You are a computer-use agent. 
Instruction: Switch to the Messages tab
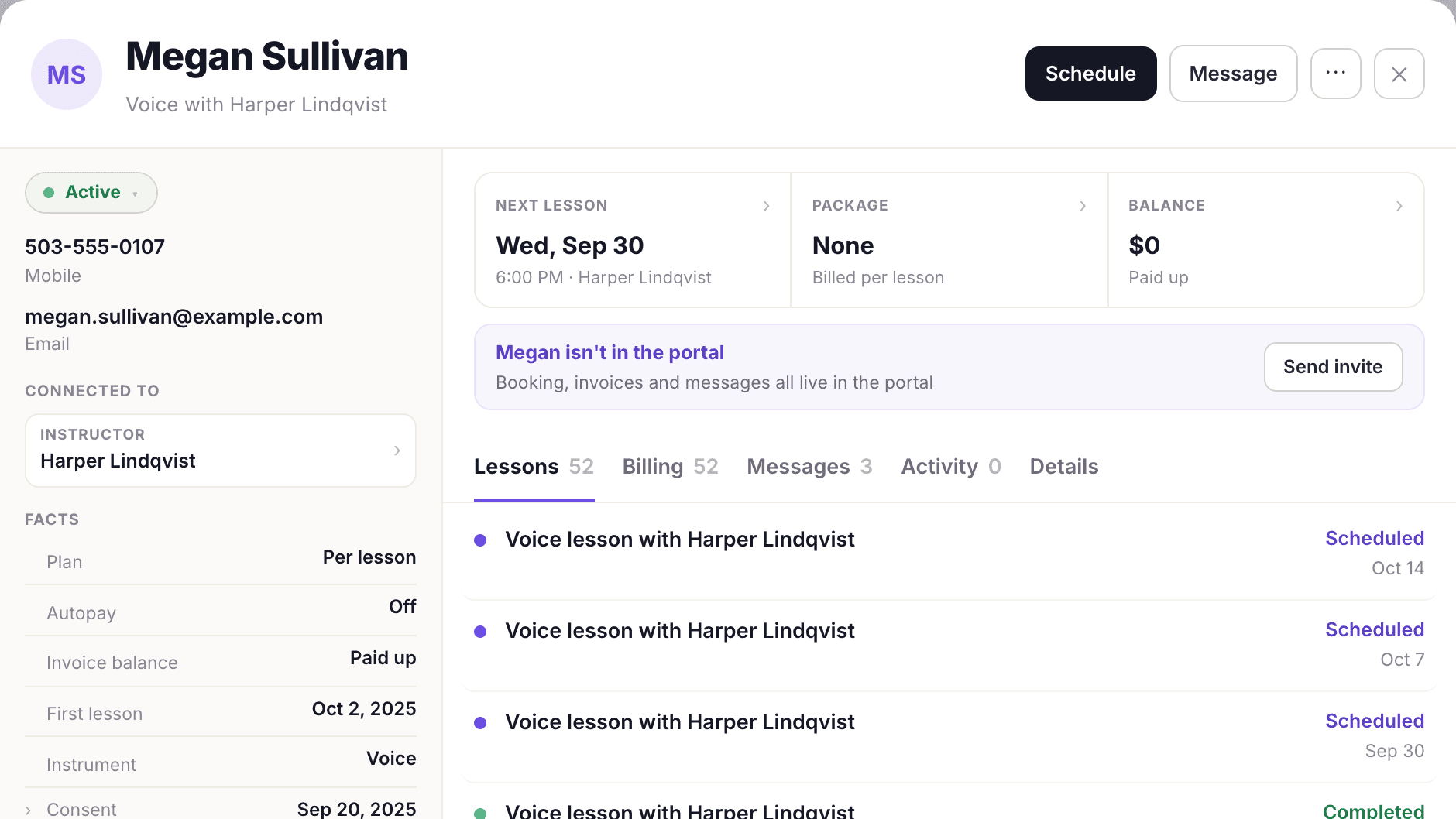[809, 467]
